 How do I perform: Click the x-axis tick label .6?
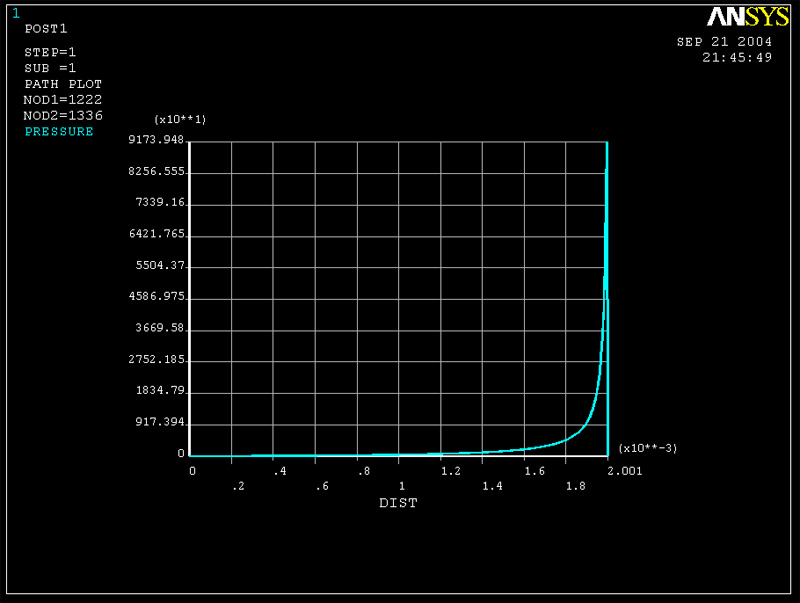[x=322, y=487]
